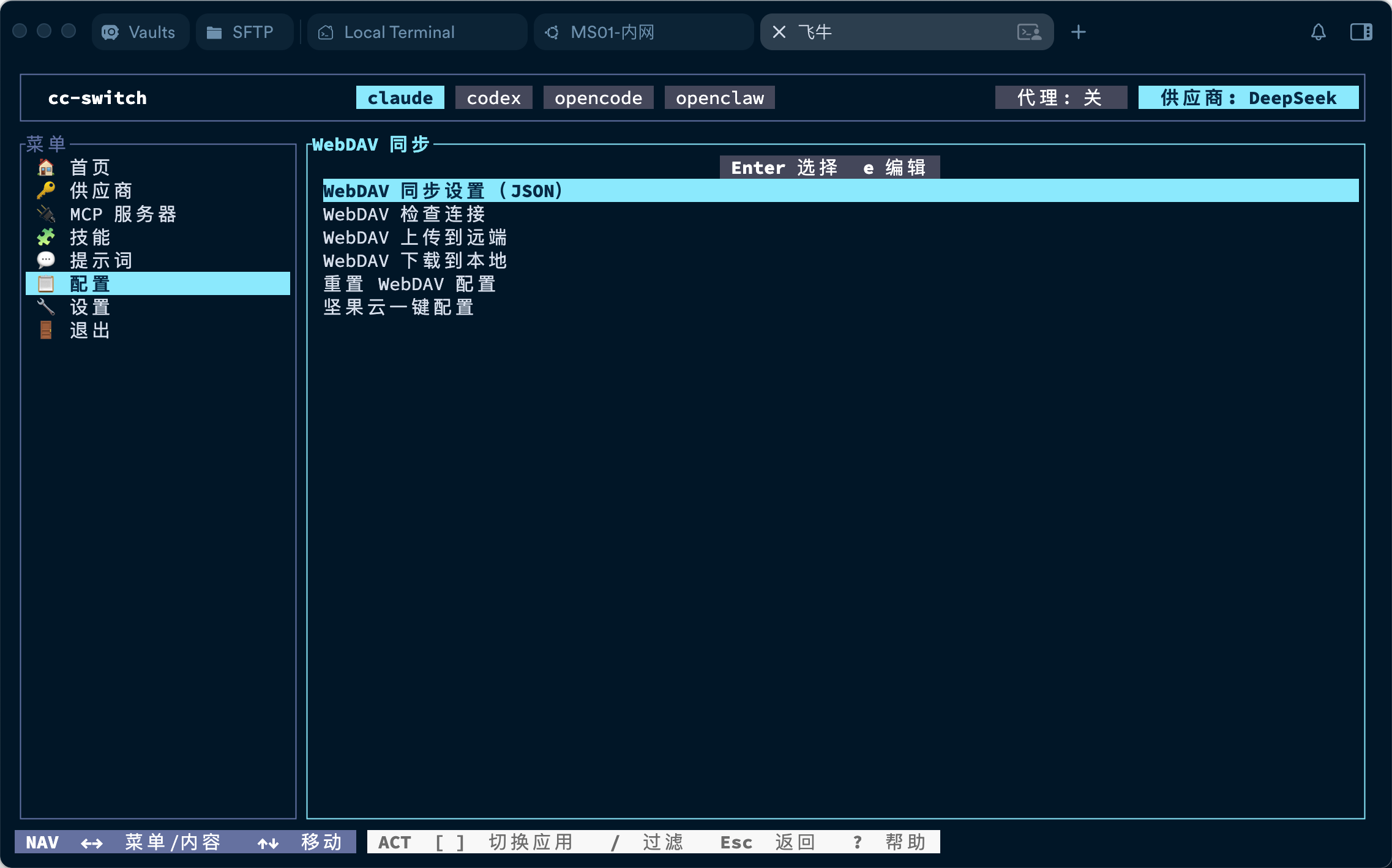Click the cc-switch title text

[x=97, y=98]
